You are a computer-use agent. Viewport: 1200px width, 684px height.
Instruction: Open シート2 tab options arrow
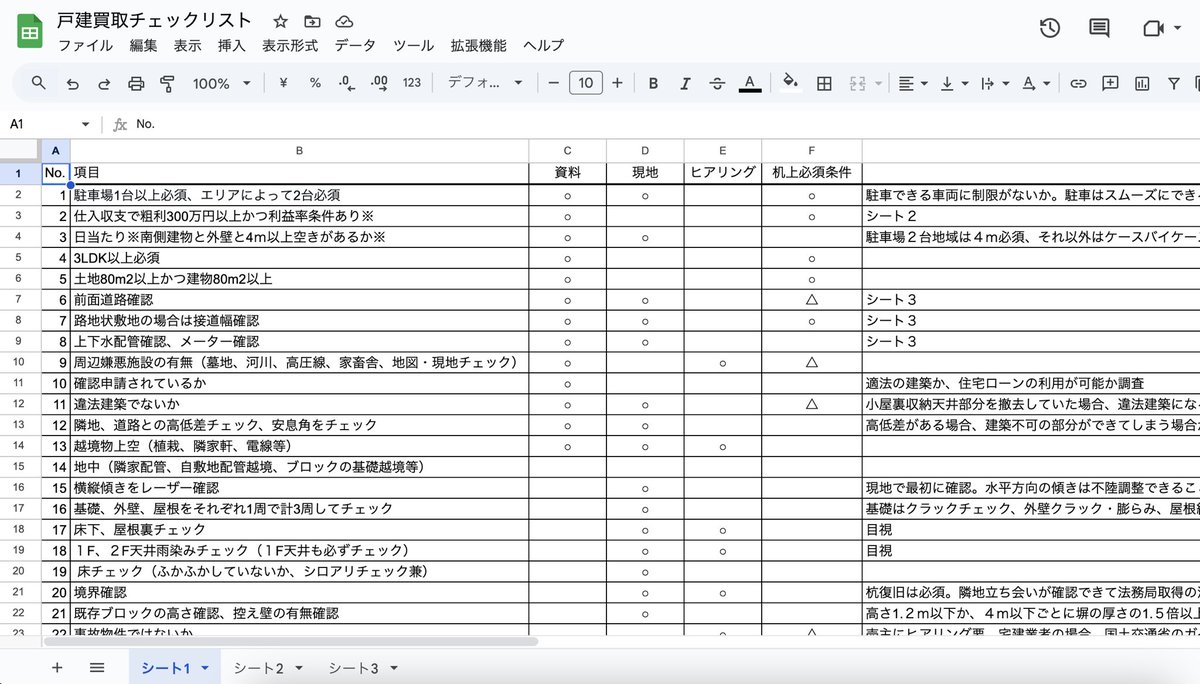click(299, 667)
